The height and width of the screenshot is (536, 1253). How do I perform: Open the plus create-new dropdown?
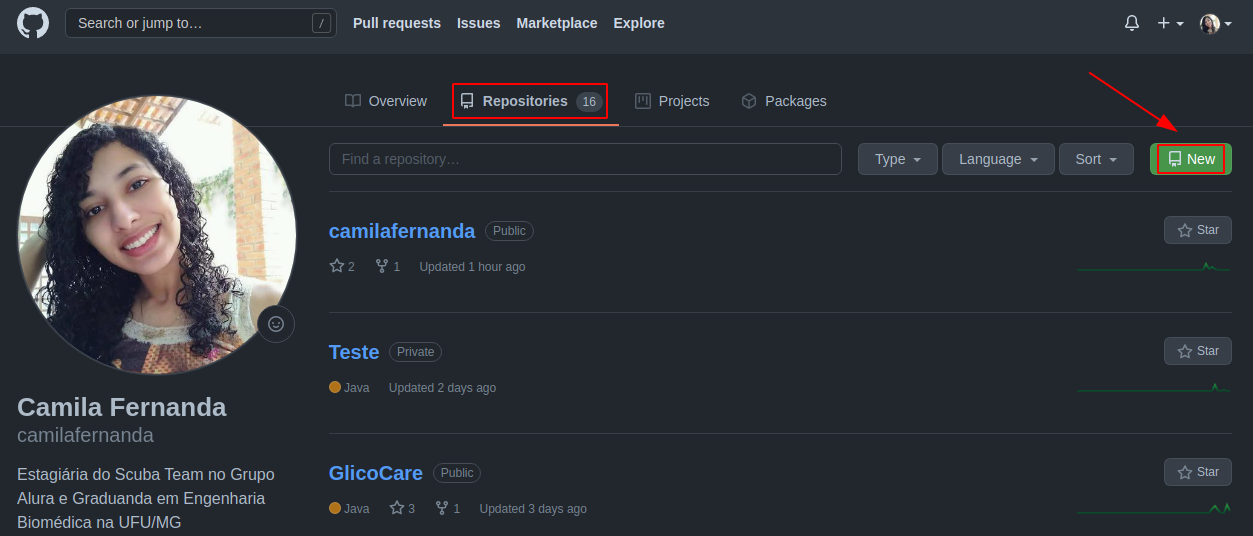coord(1170,23)
